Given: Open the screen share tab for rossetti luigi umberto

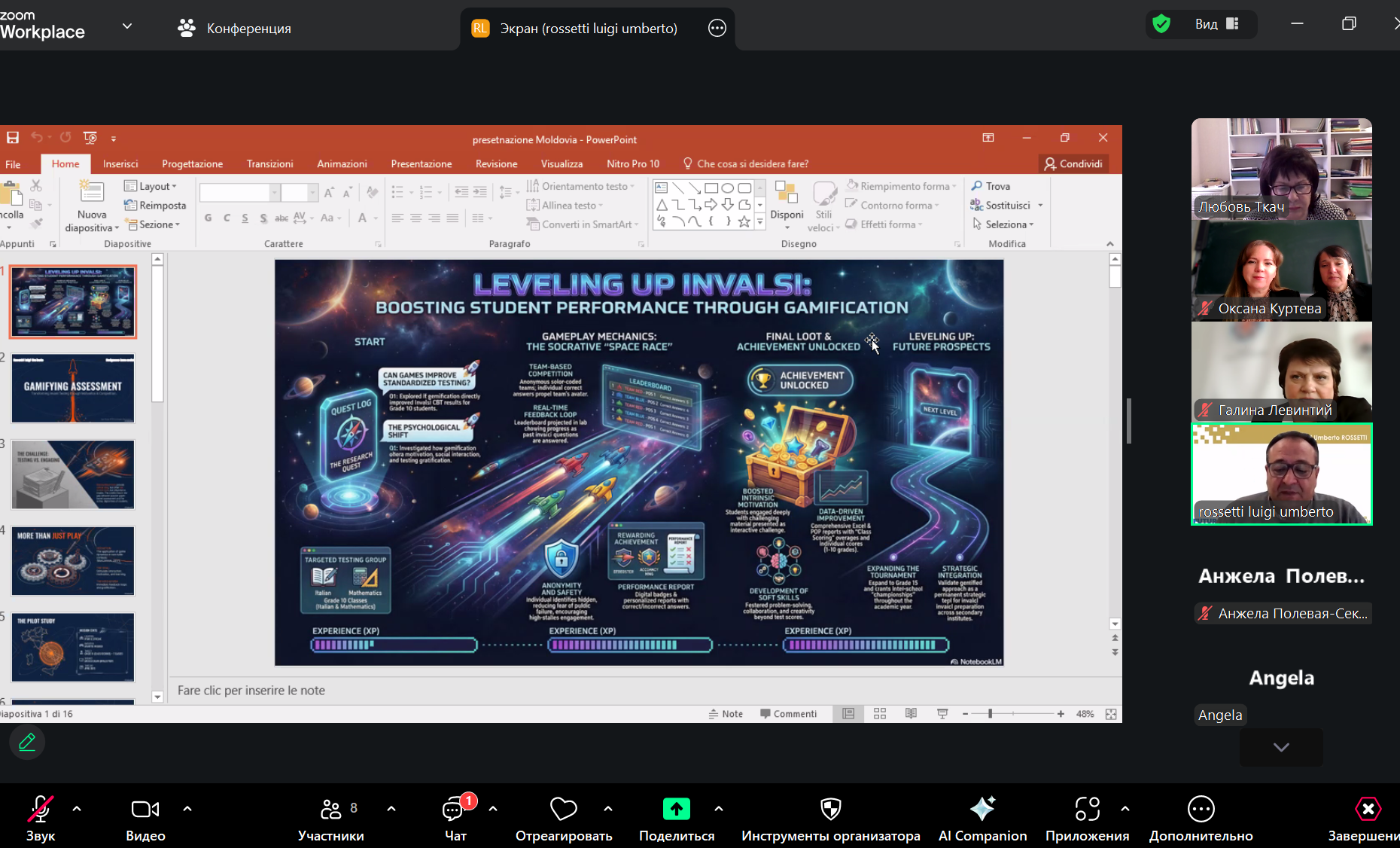Looking at the screenshot, I should coord(588,29).
